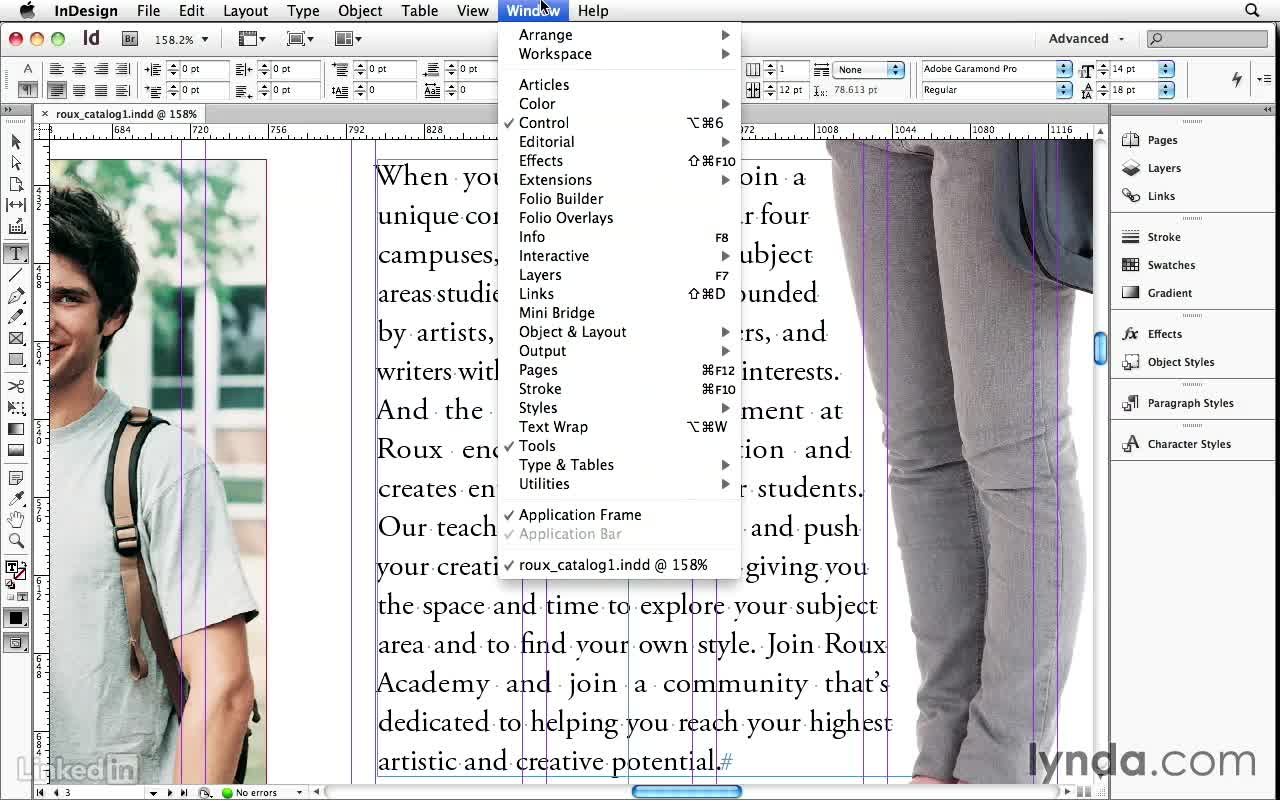Open the Layers panel in the dock

pos(1164,168)
